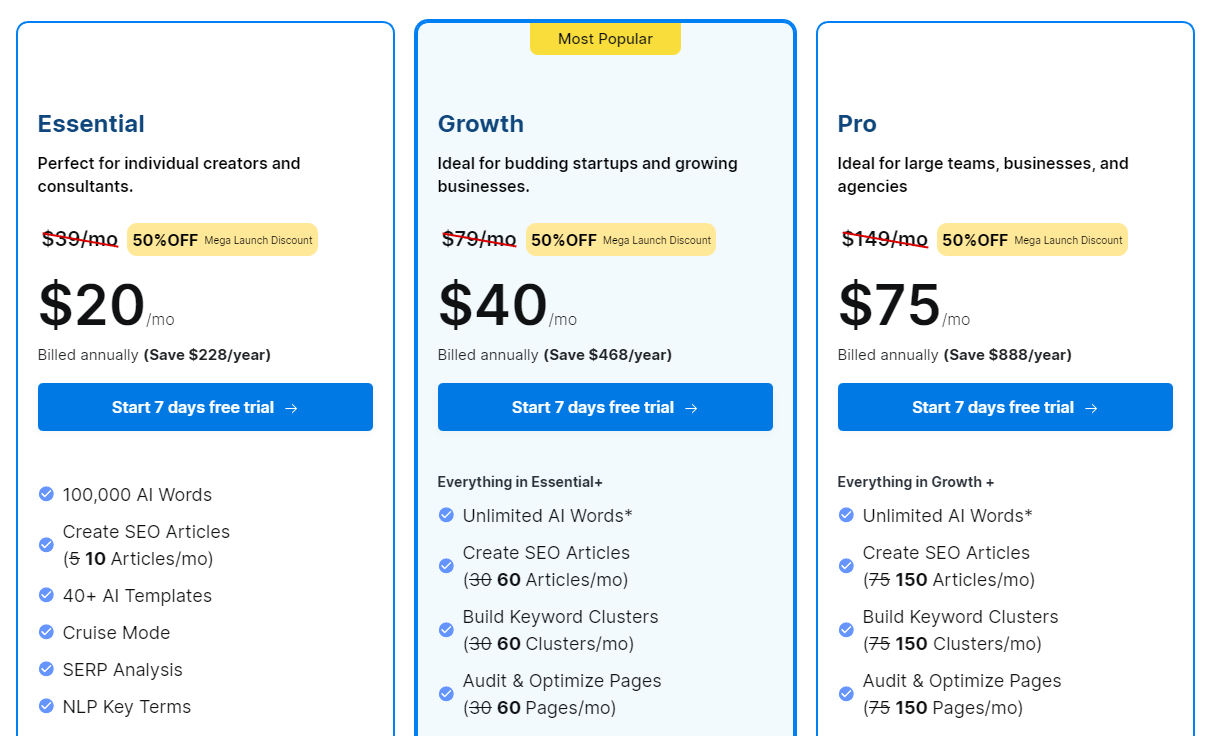The image size is (1212, 736).
Task: Click checkmark icon next to NLP Key Terms
Action: point(46,706)
